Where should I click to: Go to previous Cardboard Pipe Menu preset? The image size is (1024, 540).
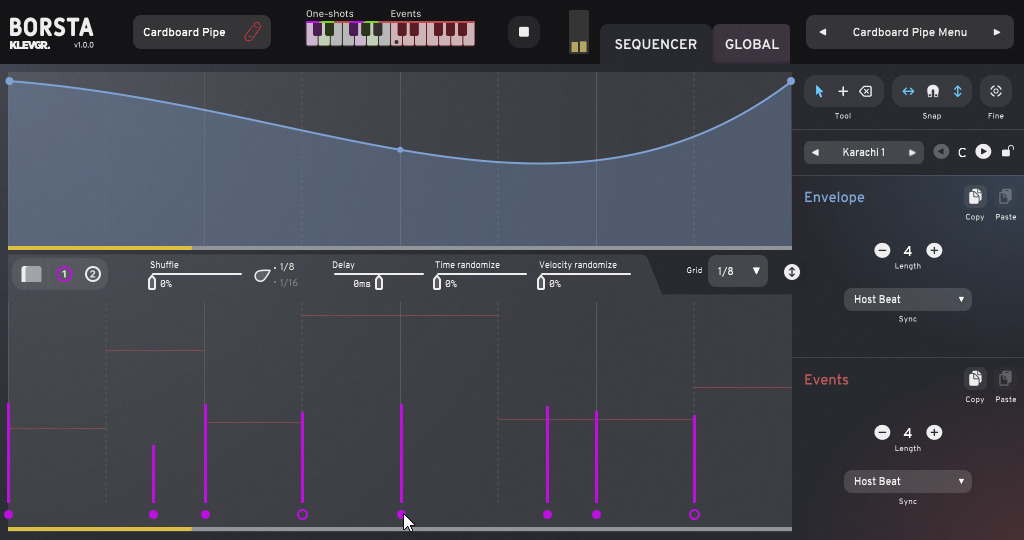[x=823, y=32]
